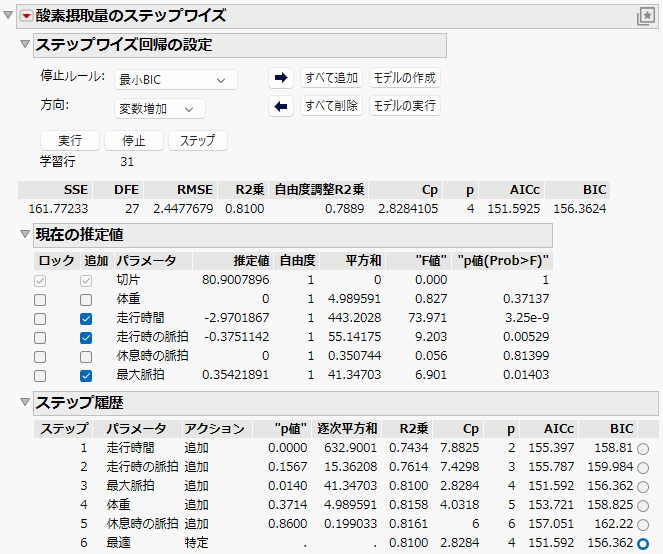This screenshot has height=554, width=663.
Task: Click the BIC value 156.3624 in summary
Action: click(x=580, y=208)
